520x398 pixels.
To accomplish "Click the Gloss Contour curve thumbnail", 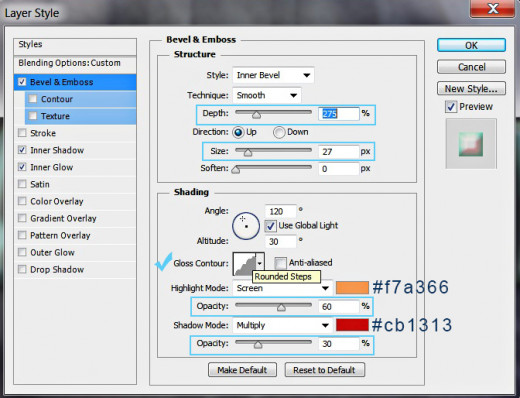I will click(244, 264).
